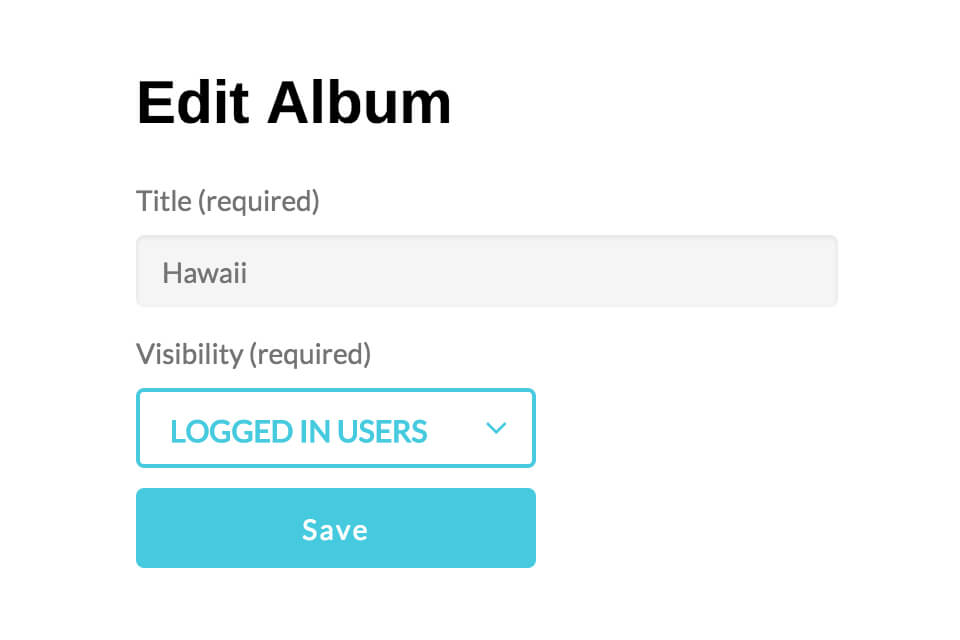Expand the visibility options via the chevron

pyautogui.click(x=496, y=428)
